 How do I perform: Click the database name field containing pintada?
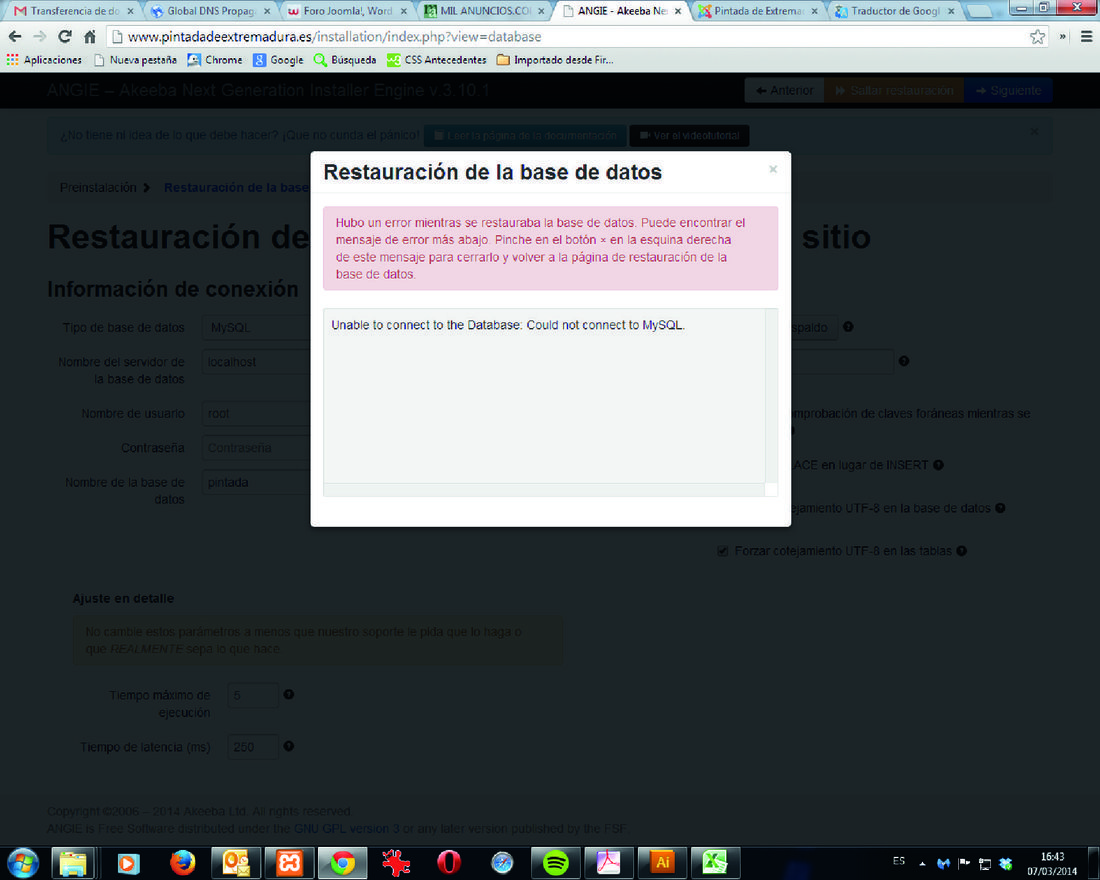256,482
